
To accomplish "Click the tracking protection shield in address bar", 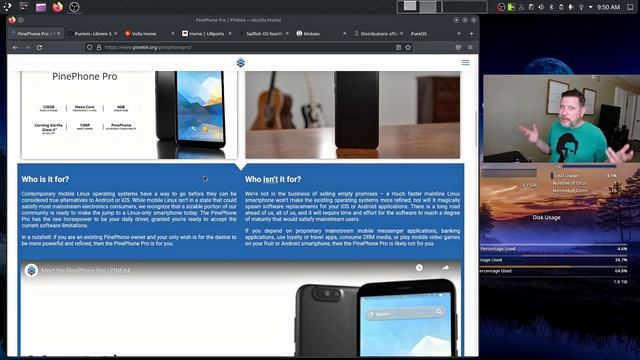I will click(x=89, y=47).
